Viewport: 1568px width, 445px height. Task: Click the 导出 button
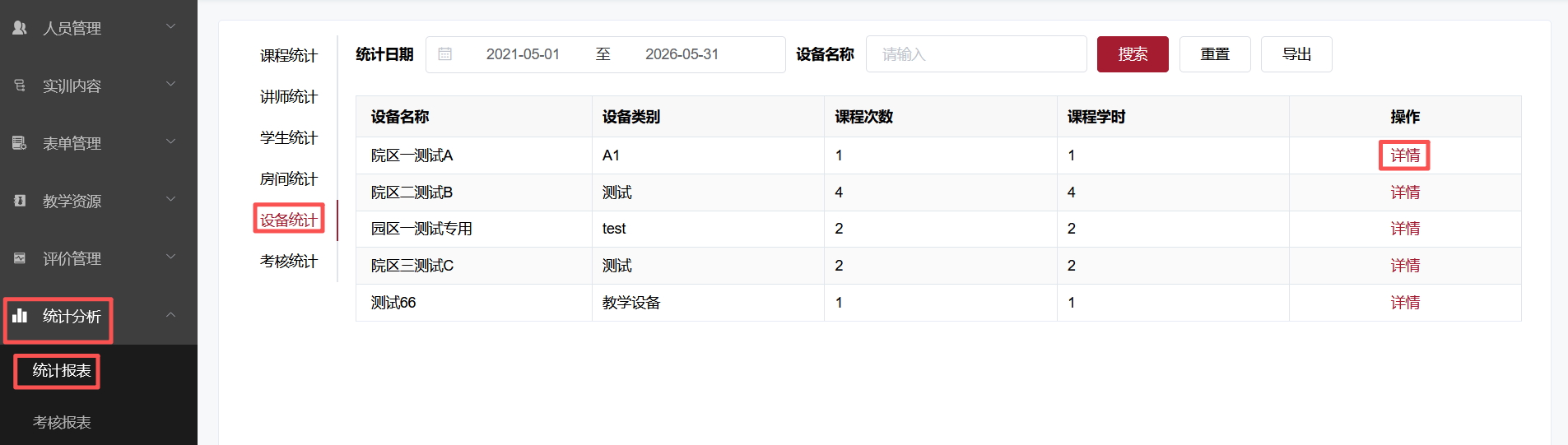(x=1296, y=54)
